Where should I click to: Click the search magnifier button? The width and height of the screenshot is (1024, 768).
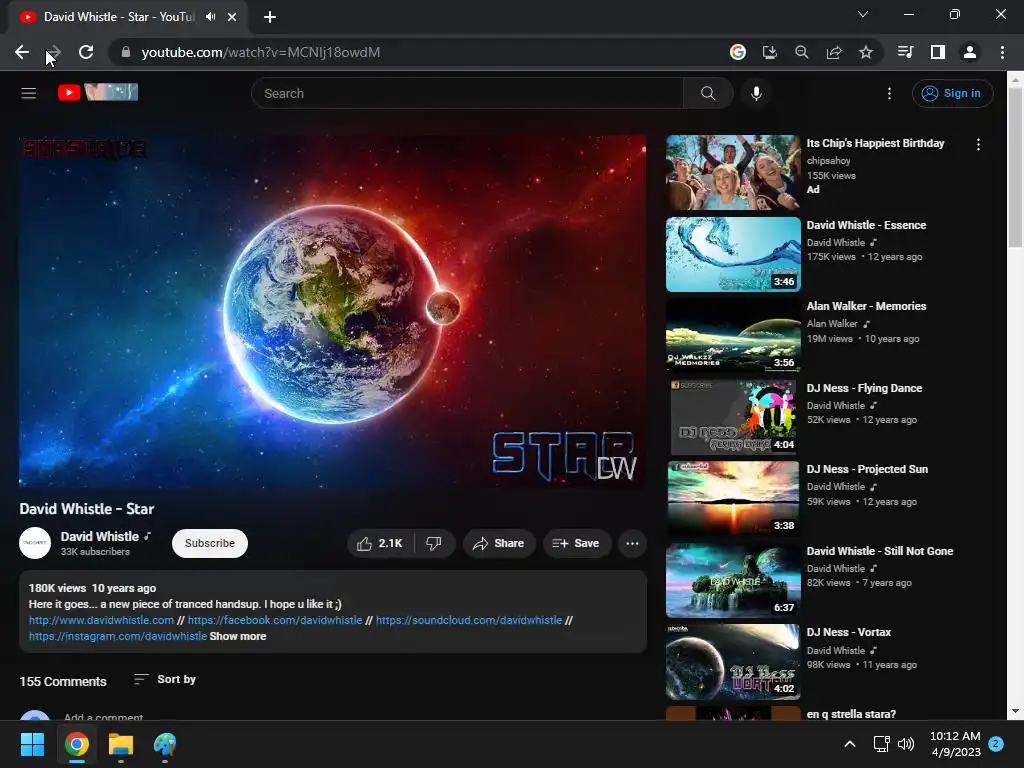coord(708,93)
